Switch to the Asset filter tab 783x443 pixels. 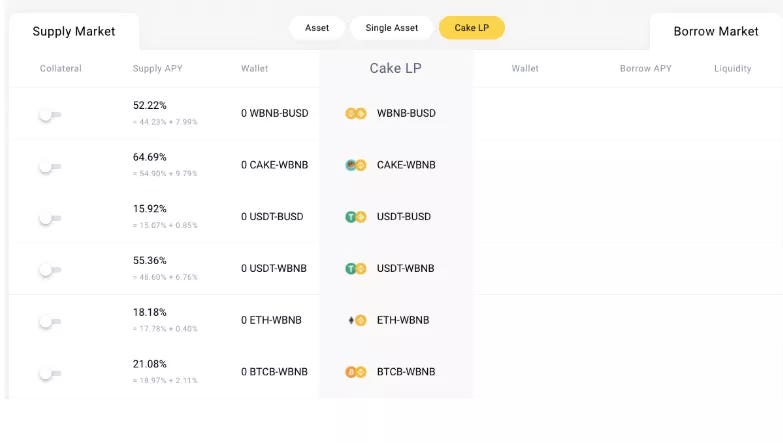click(317, 28)
